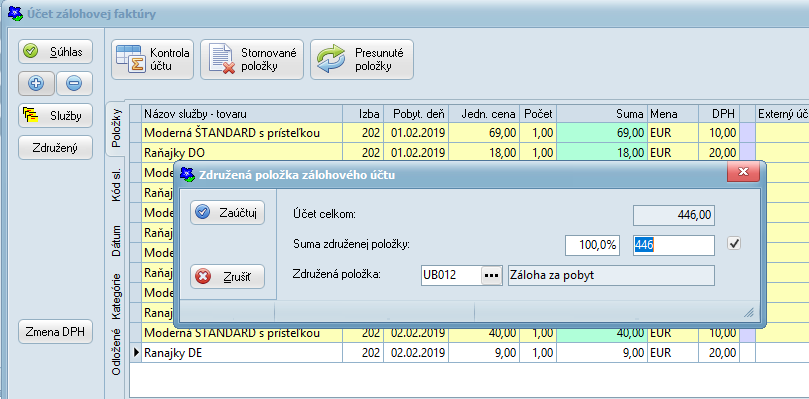Click the blue minus remove button
The height and width of the screenshot is (399, 809).
(74, 84)
